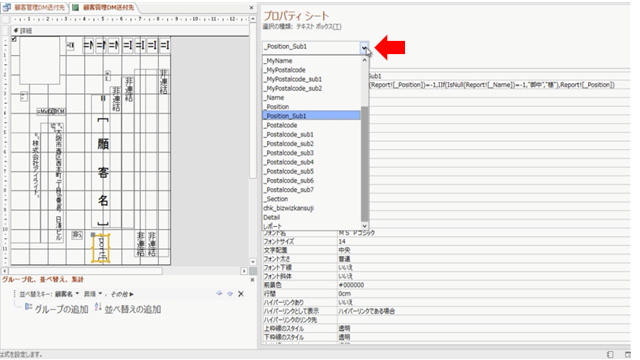Open the property sheet object dropdown arrow
The image size is (640, 360).
[364, 48]
